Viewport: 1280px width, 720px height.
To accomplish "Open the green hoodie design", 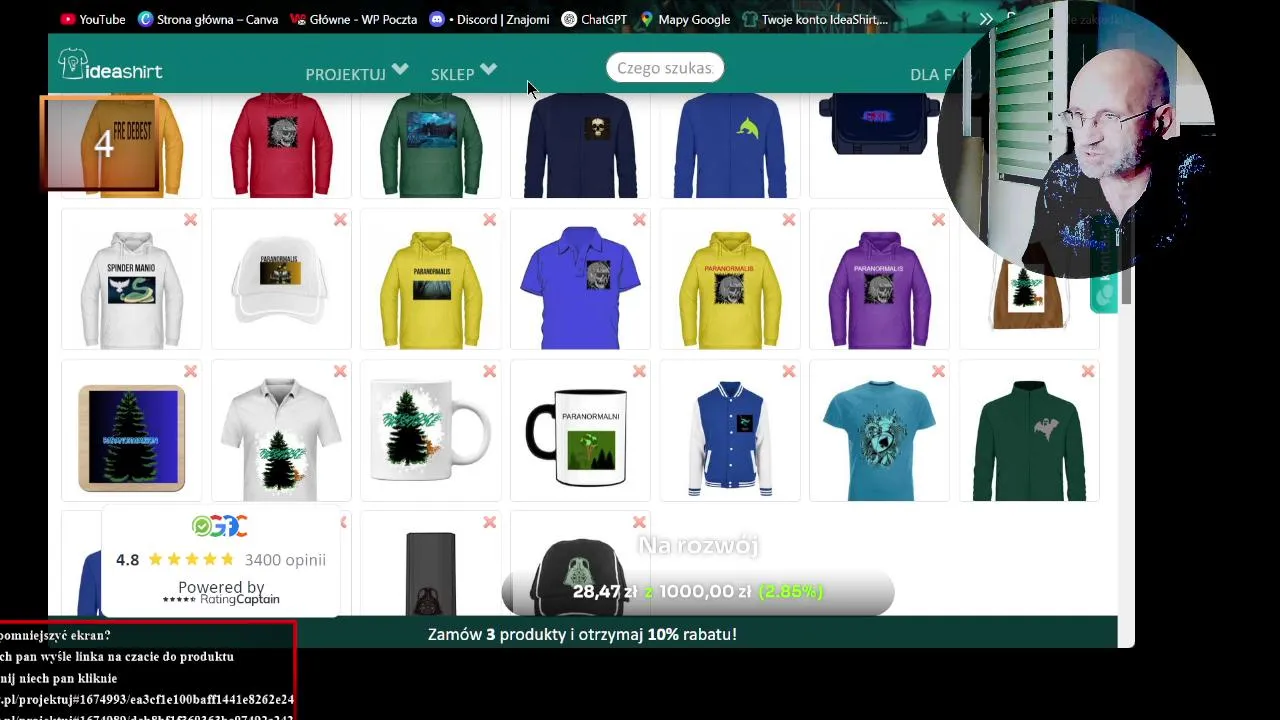I will coord(430,146).
